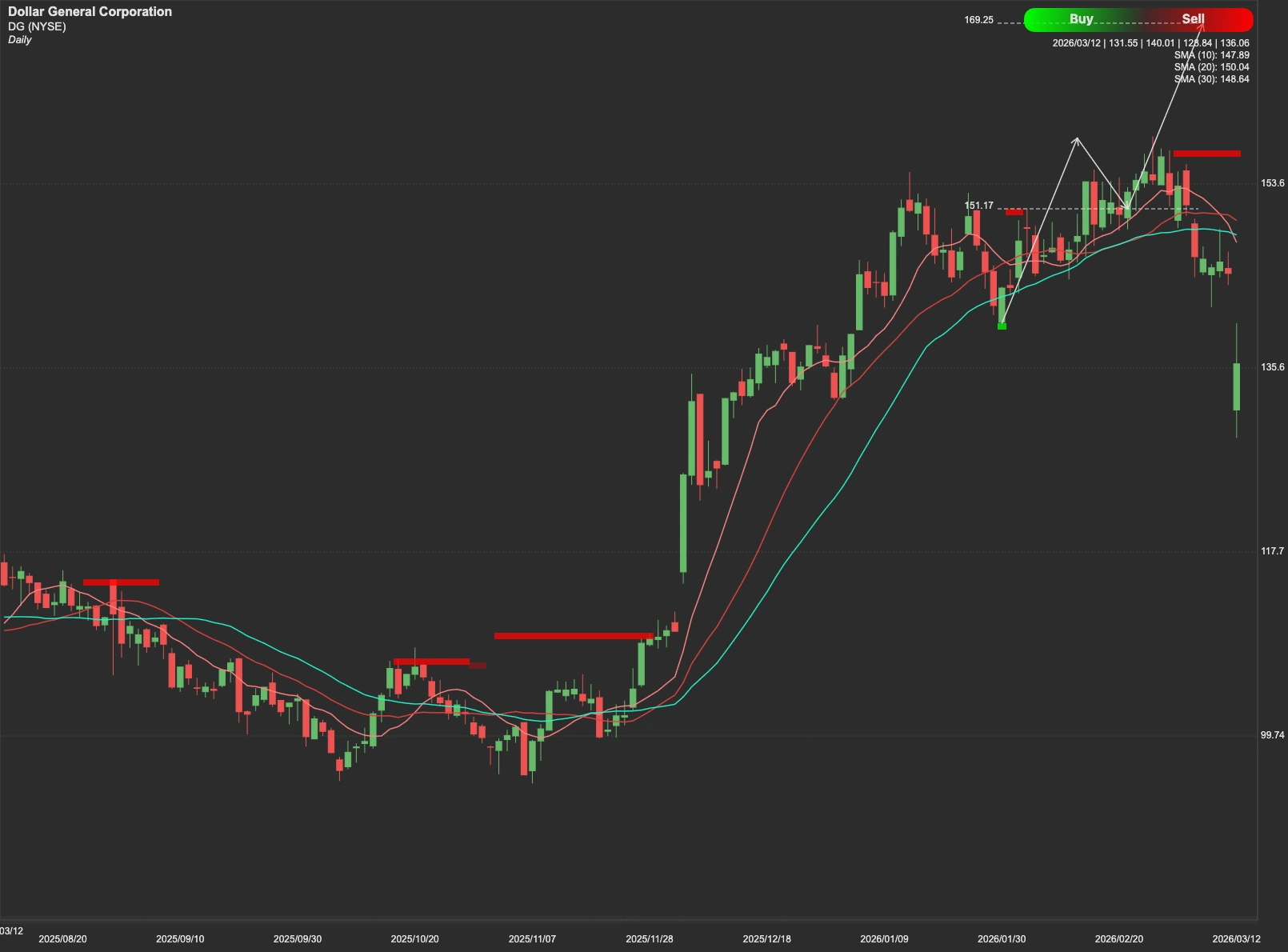Select the small red marker beside the 151.17 label
The height and width of the screenshot is (952, 1288).
coord(1014,212)
